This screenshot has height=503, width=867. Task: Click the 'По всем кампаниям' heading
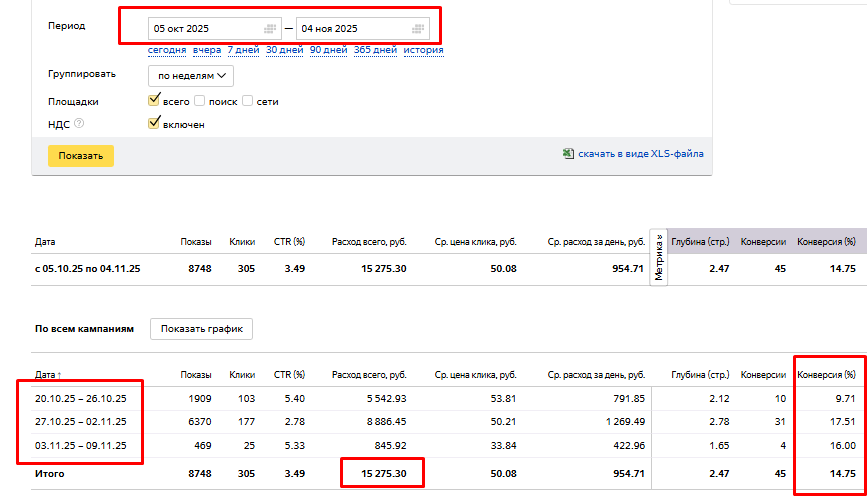point(84,329)
